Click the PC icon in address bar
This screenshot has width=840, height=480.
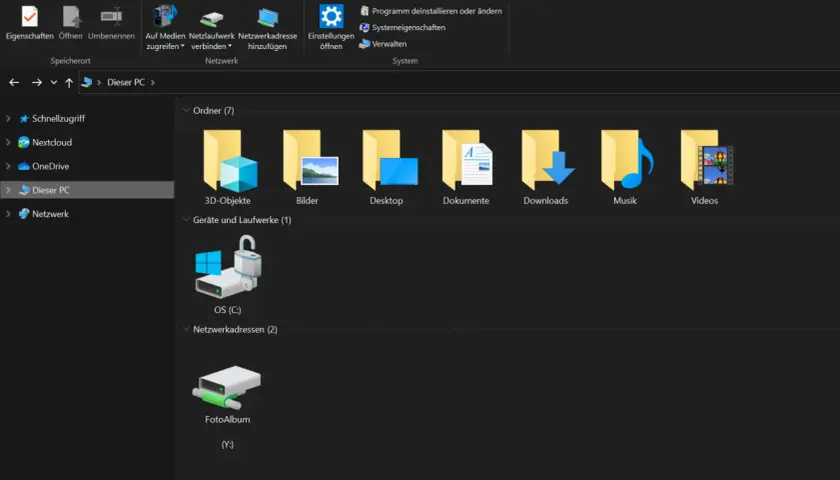[x=86, y=82]
